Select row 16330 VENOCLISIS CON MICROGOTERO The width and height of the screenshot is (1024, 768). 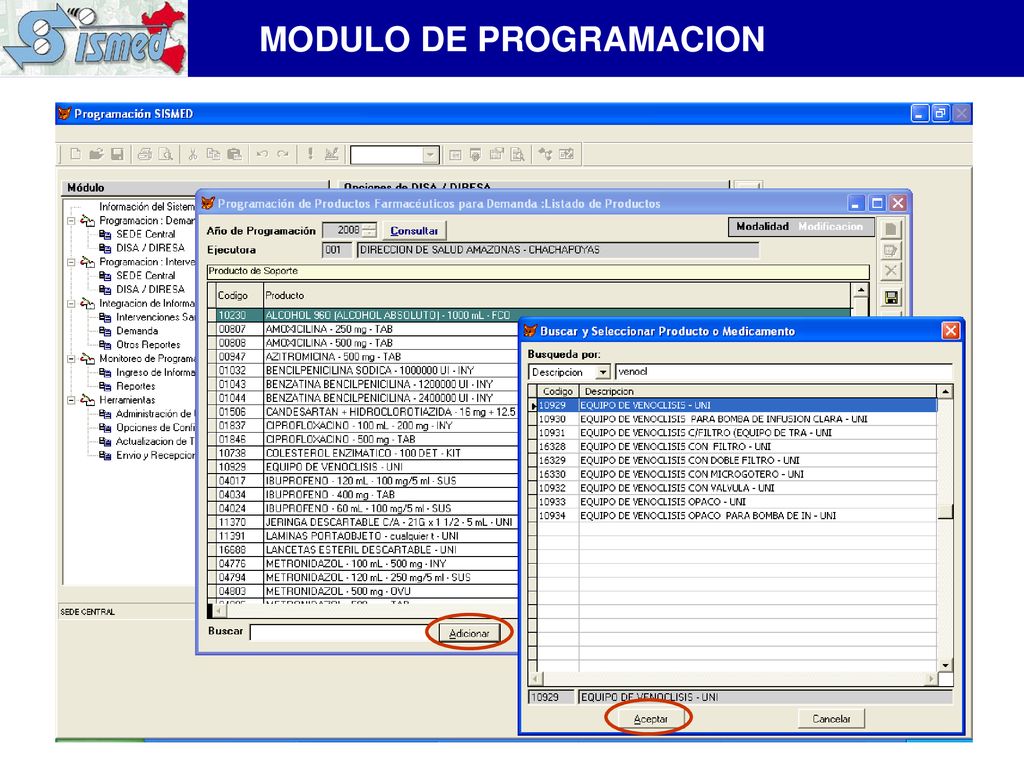[737, 474]
